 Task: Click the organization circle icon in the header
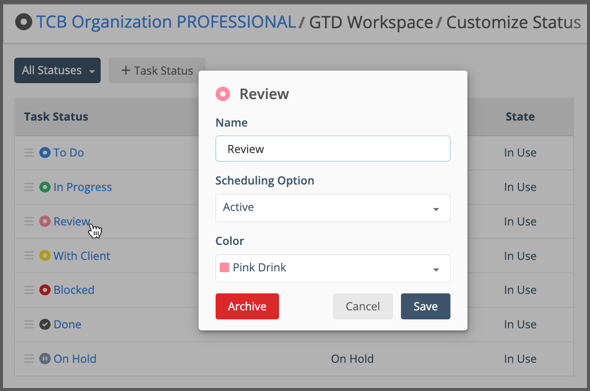pyautogui.click(x=23, y=22)
